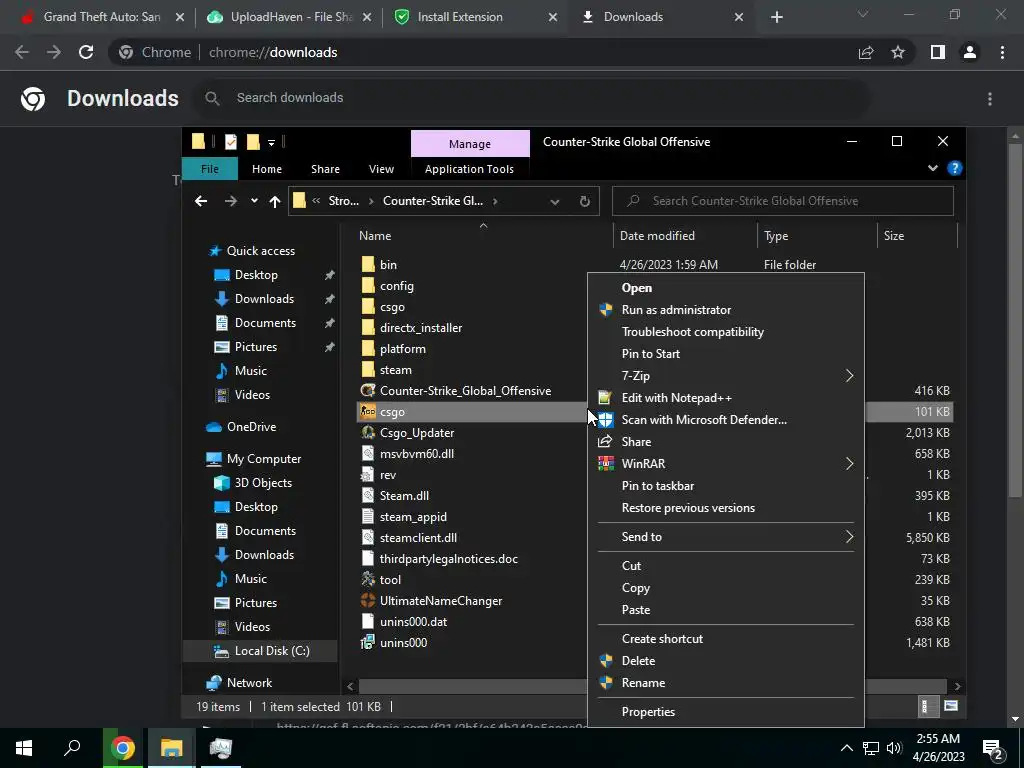Click Scan with Microsoft Defender
The image size is (1024, 768).
click(x=704, y=420)
